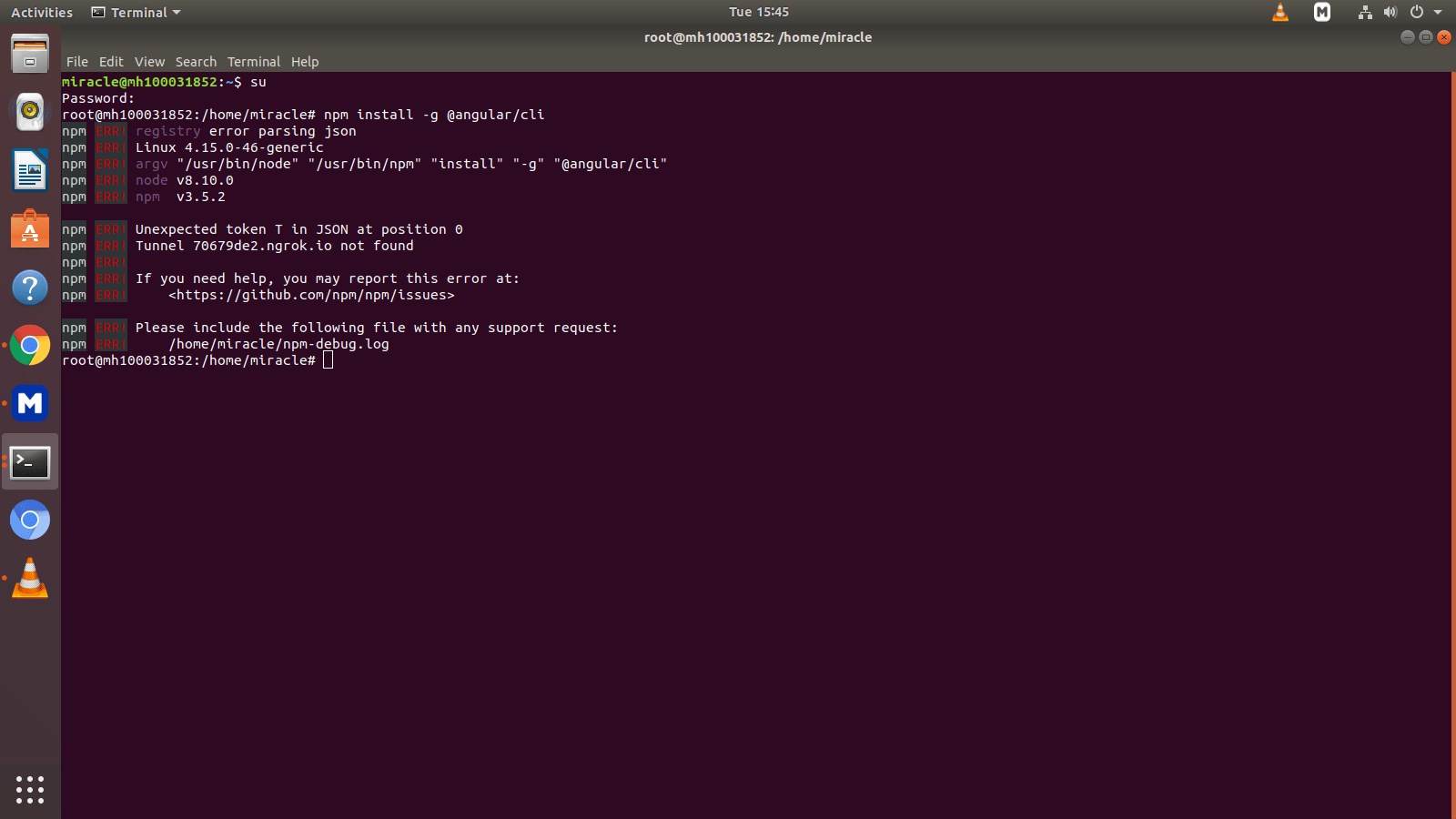Expand the Terminal menu in the top bar
The height and width of the screenshot is (819, 1456).
(134, 12)
